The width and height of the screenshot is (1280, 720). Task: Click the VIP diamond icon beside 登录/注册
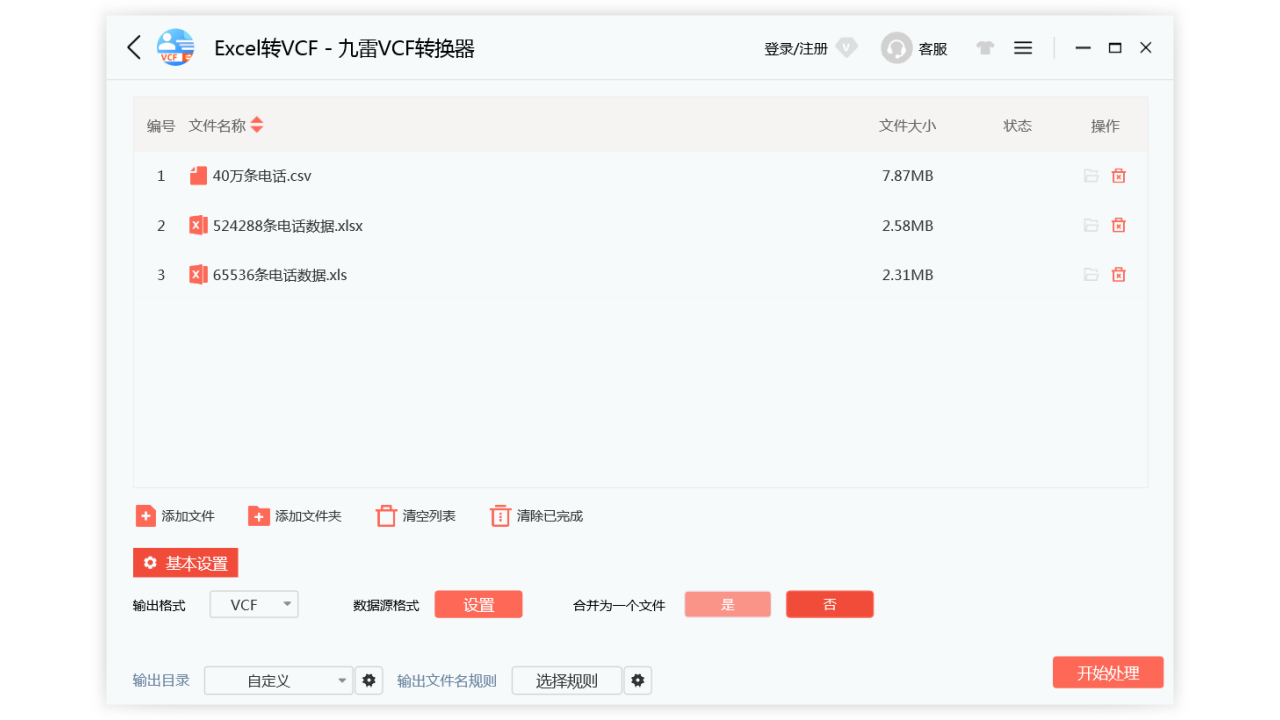pos(846,47)
